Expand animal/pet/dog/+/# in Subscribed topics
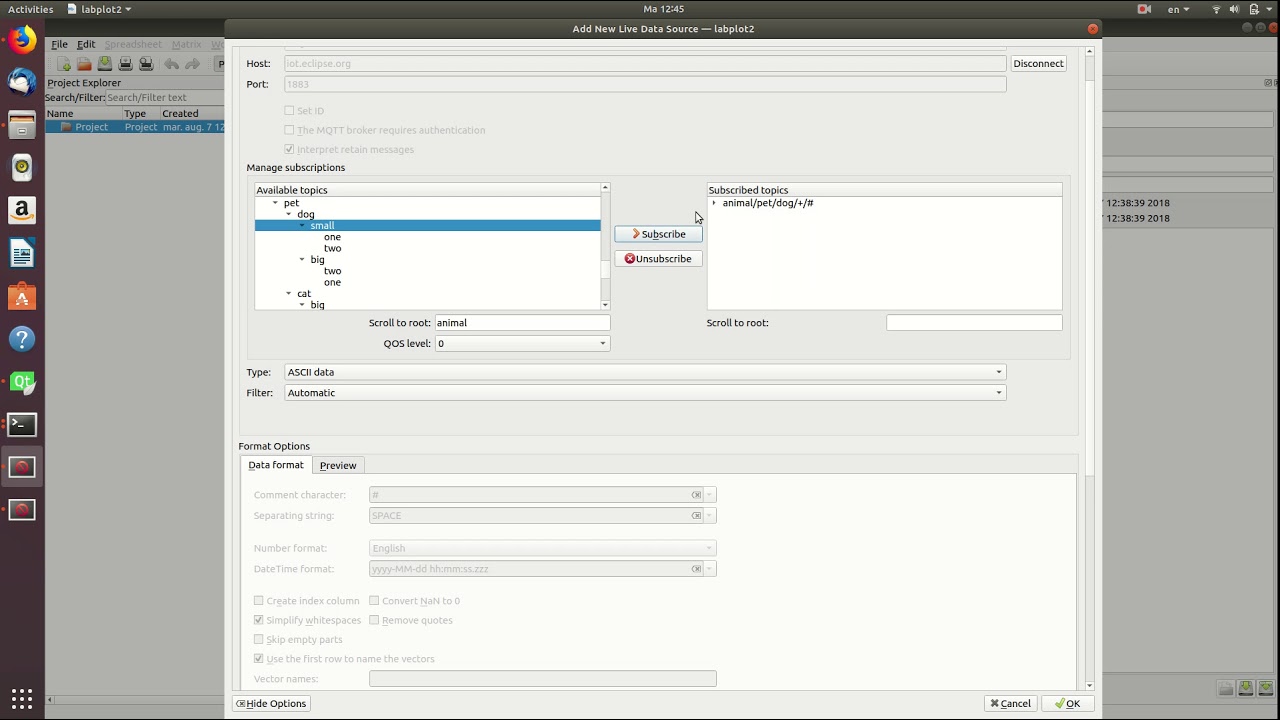The width and height of the screenshot is (1280, 720). [x=714, y=203]
